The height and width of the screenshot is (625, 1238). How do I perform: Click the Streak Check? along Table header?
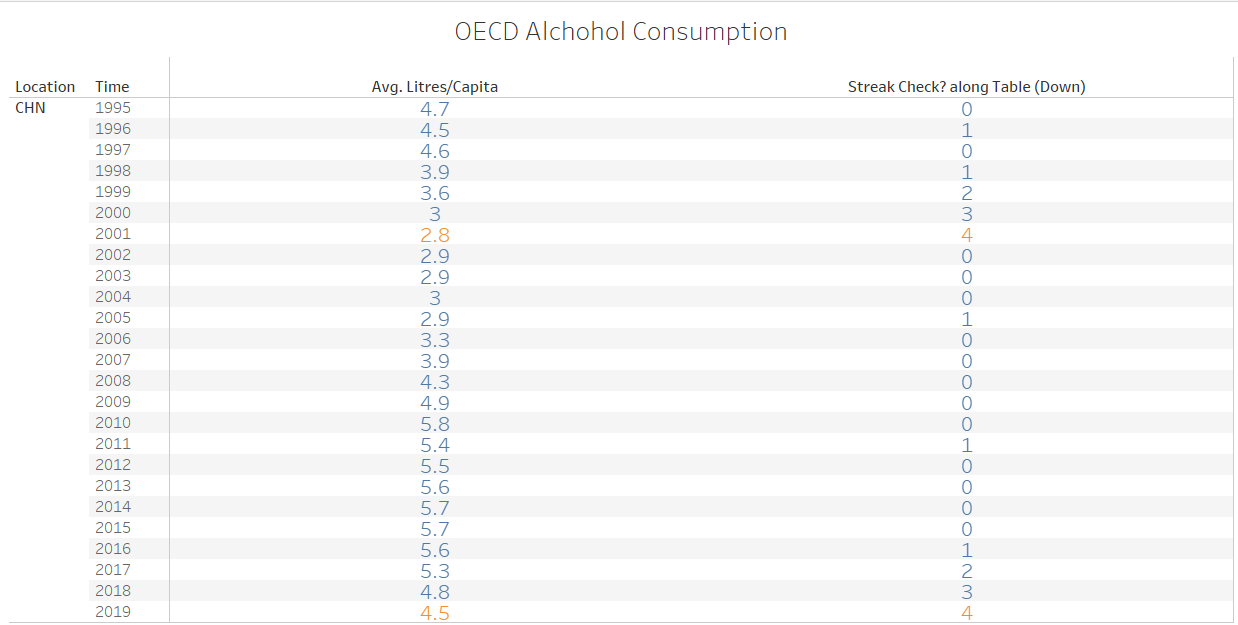966,87
